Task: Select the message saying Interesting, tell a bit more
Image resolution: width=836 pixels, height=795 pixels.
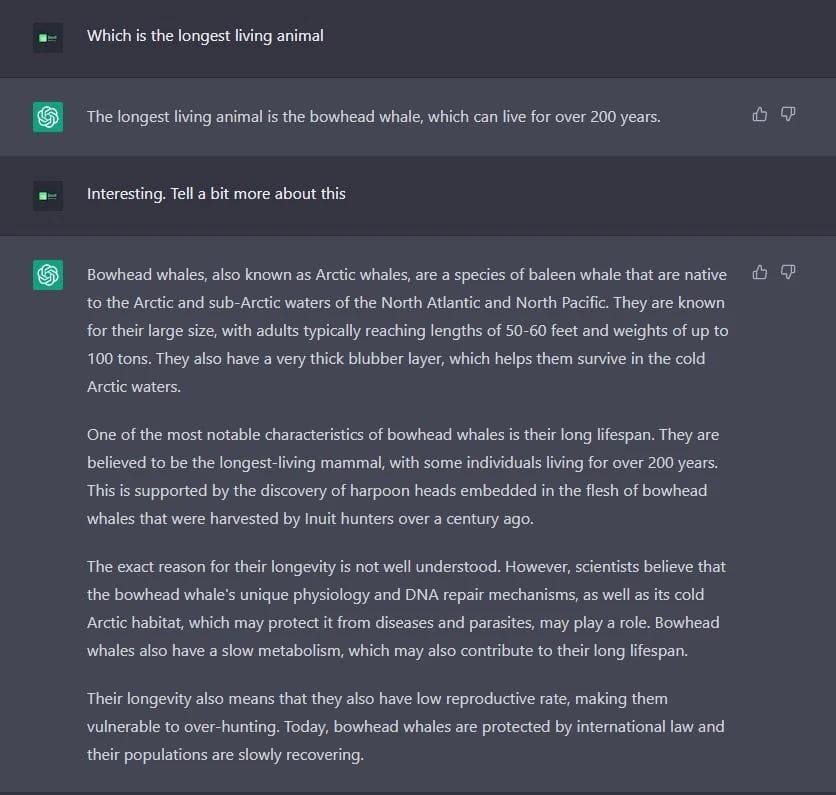Action: click(216, 194)
